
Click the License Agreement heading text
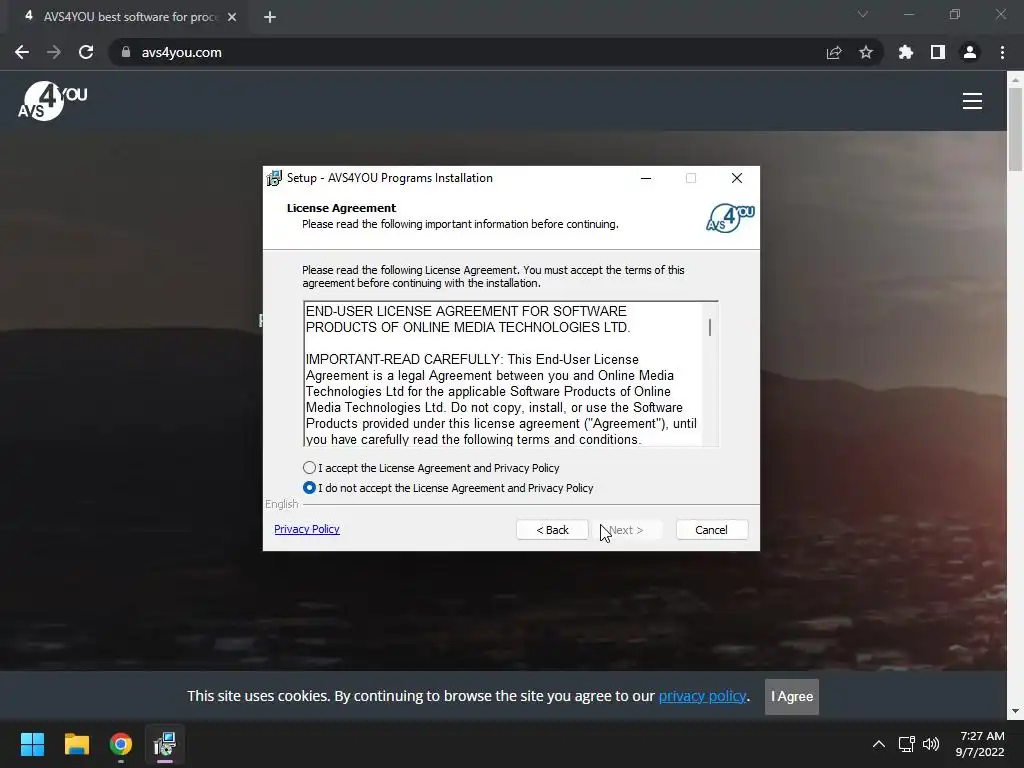tap(342, 208)
